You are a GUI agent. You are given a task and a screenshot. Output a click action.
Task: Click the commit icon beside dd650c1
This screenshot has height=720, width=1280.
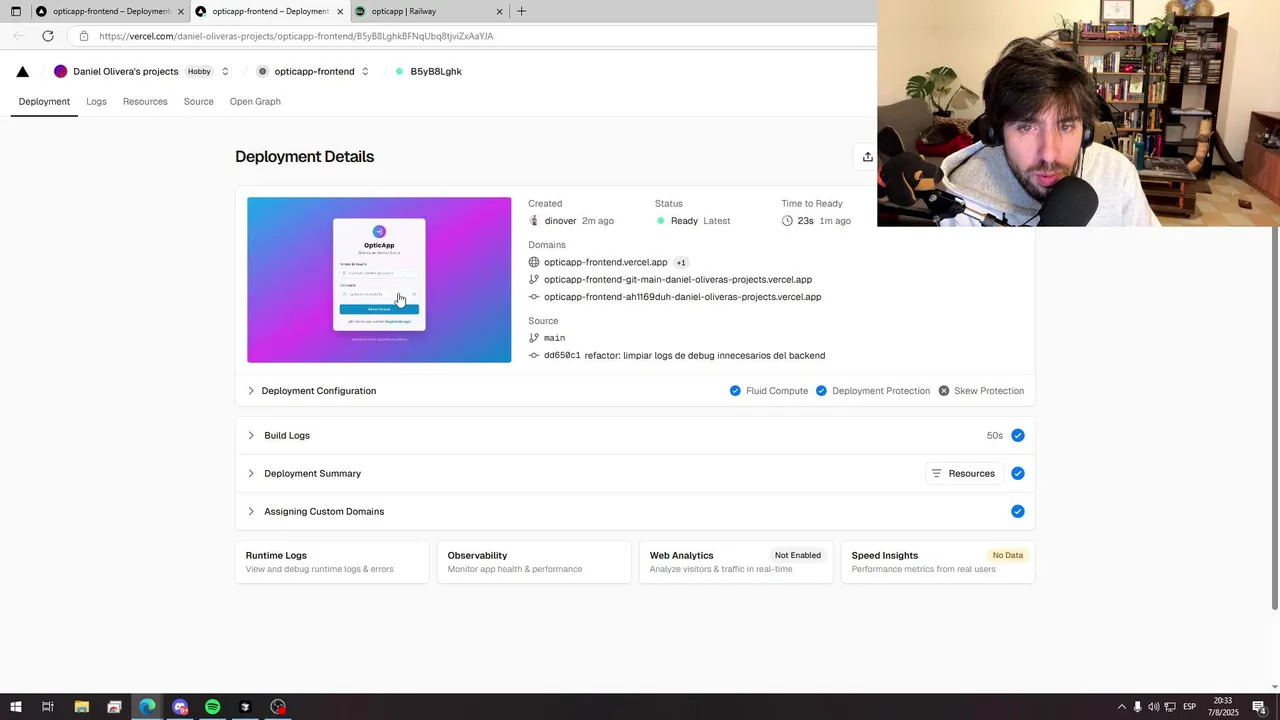coord(534,356)
